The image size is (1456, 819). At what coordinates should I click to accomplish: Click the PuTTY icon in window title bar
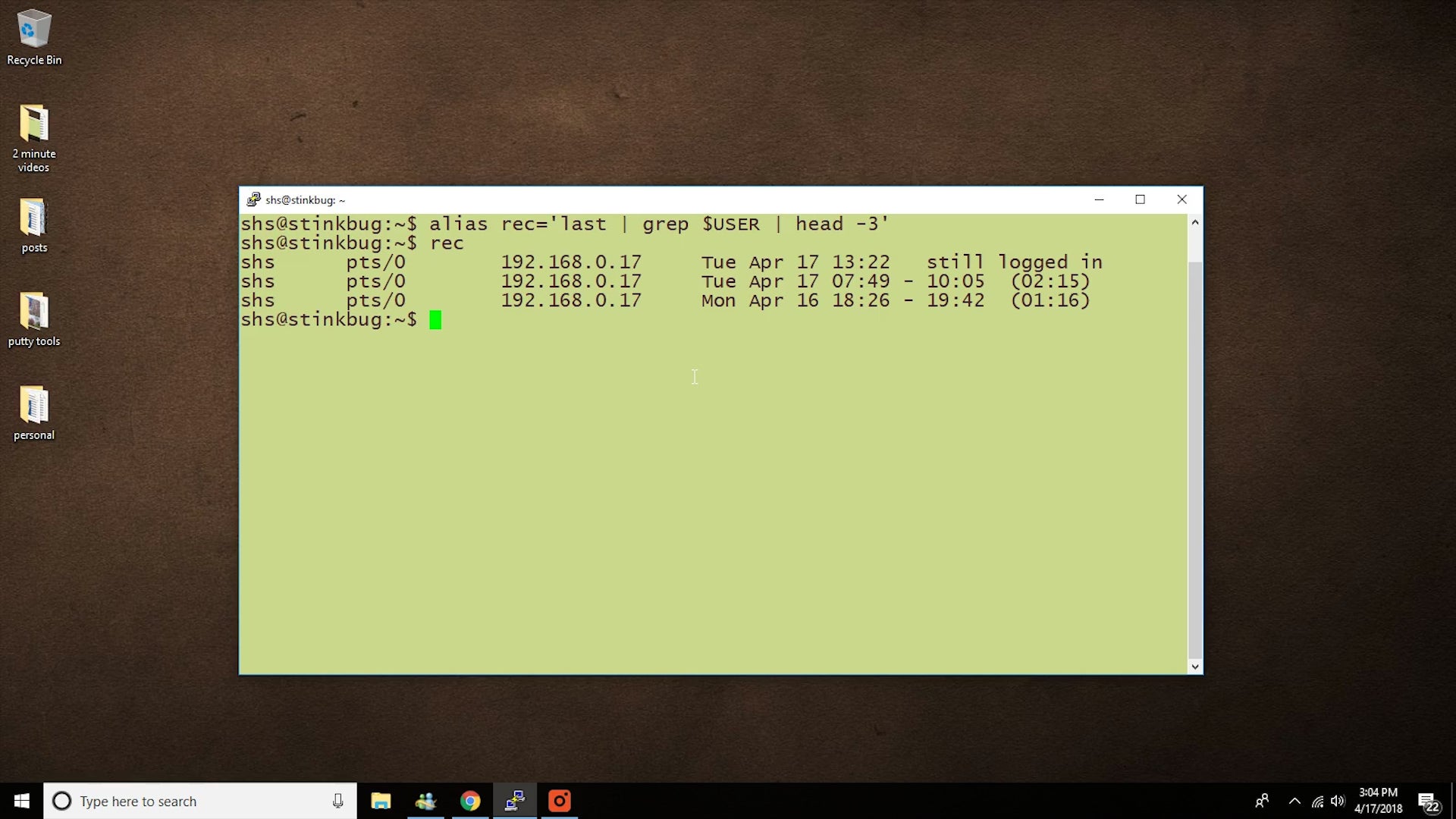coord(253,199)
